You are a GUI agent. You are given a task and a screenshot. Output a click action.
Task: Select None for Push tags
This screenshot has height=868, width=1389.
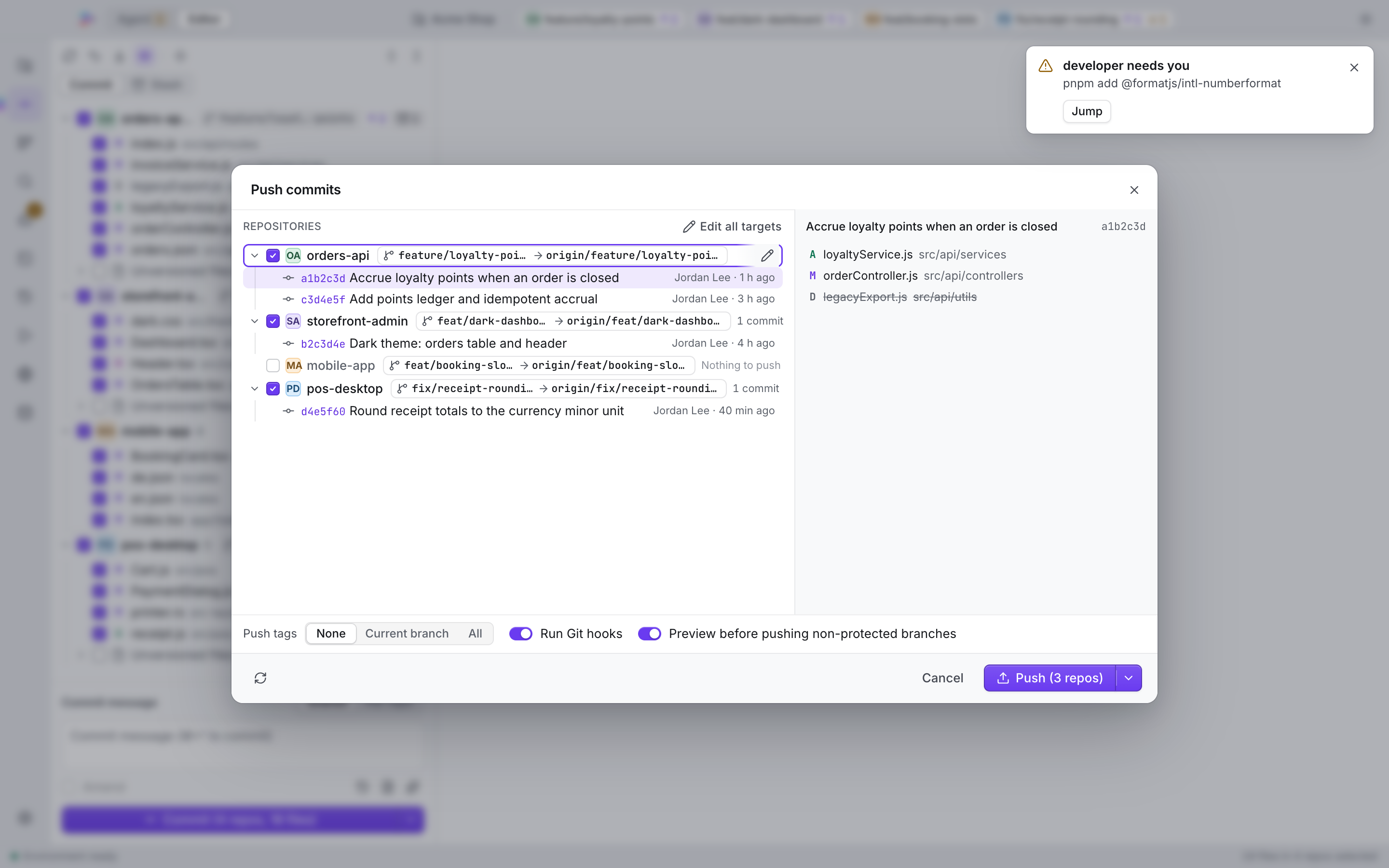tap(331, 633)
